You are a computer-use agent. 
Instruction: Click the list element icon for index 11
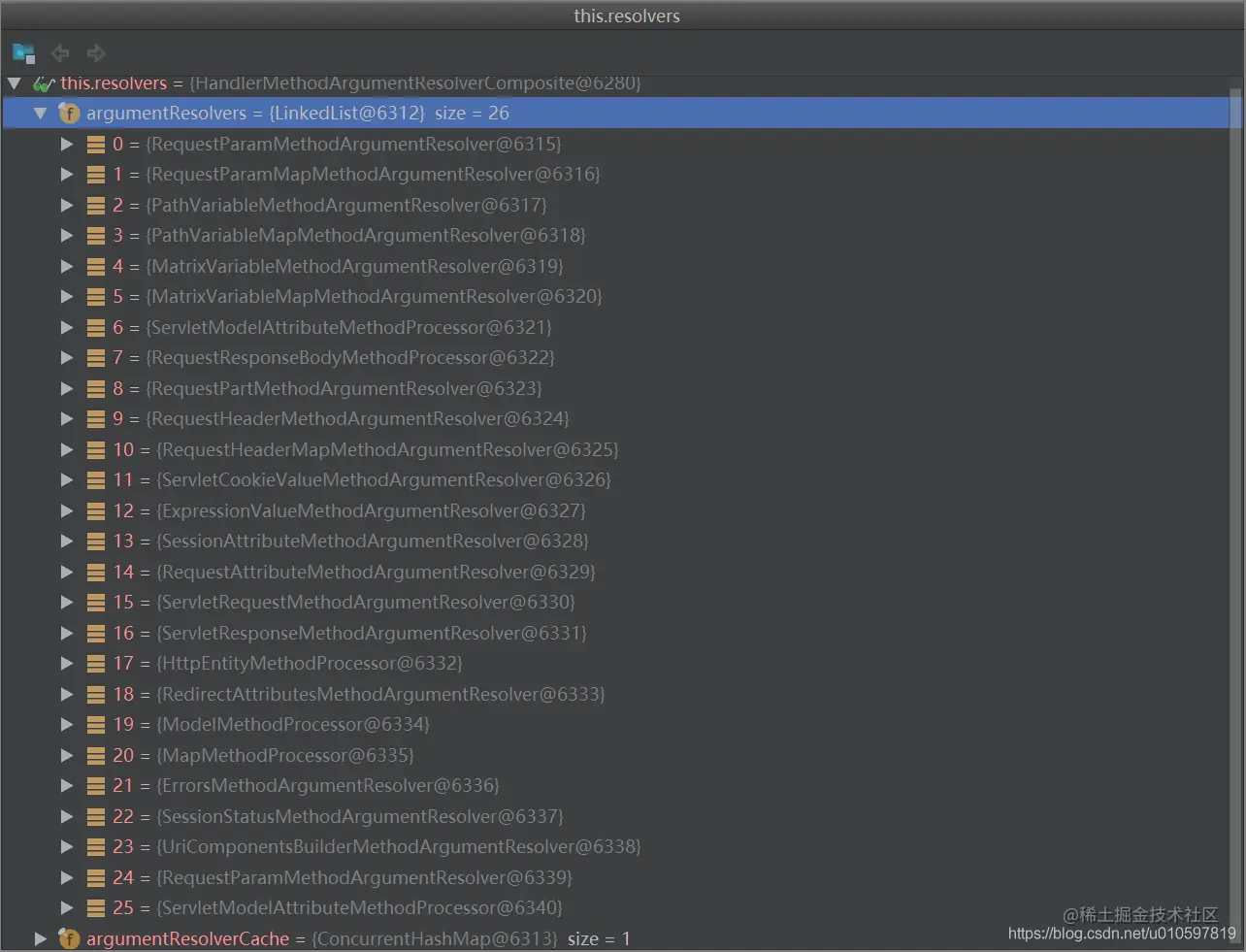pyautogui.click(x=96, y=480)
